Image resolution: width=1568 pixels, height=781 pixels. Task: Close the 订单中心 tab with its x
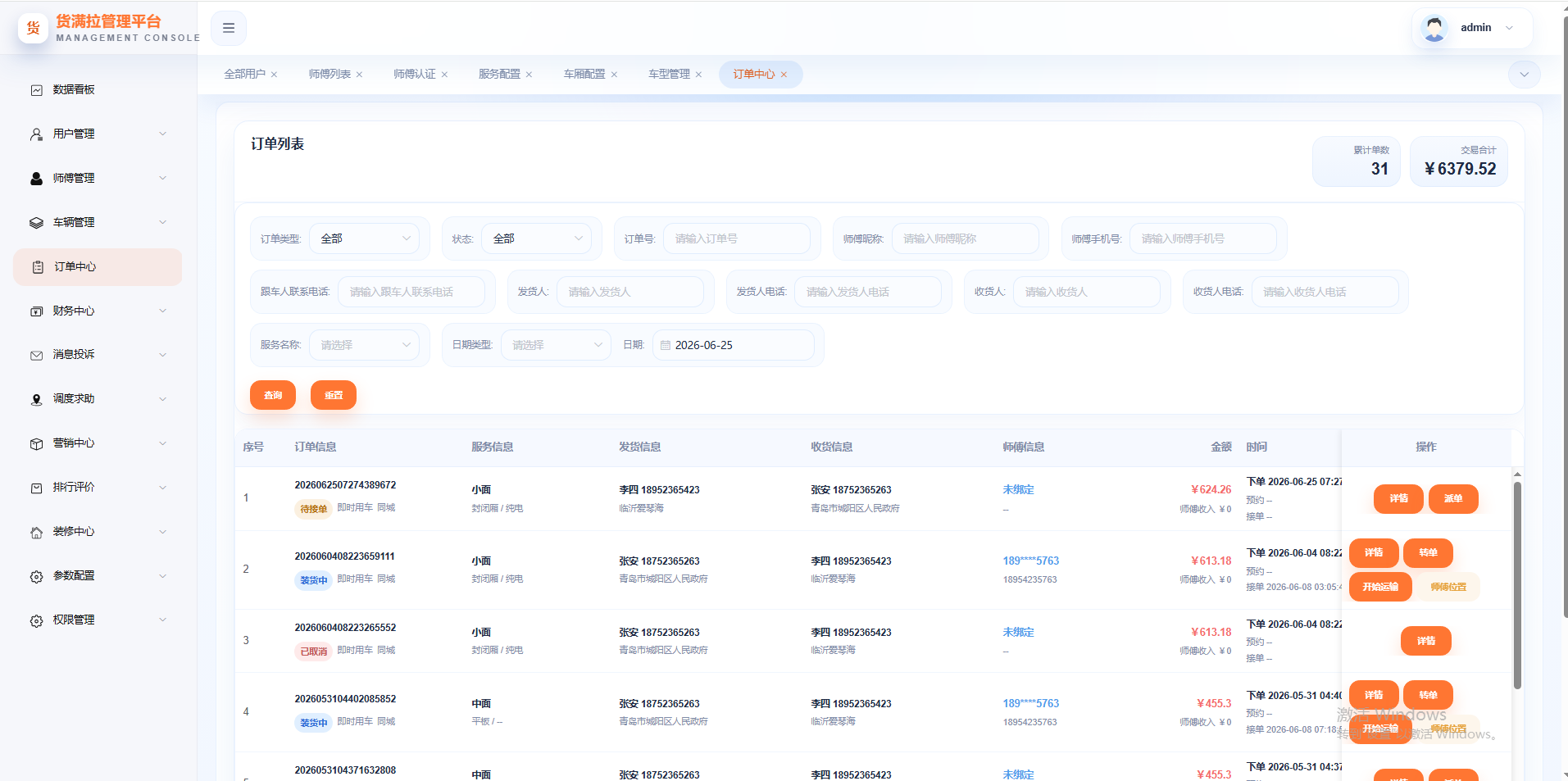pyautogui.click(x=784, y=75)
